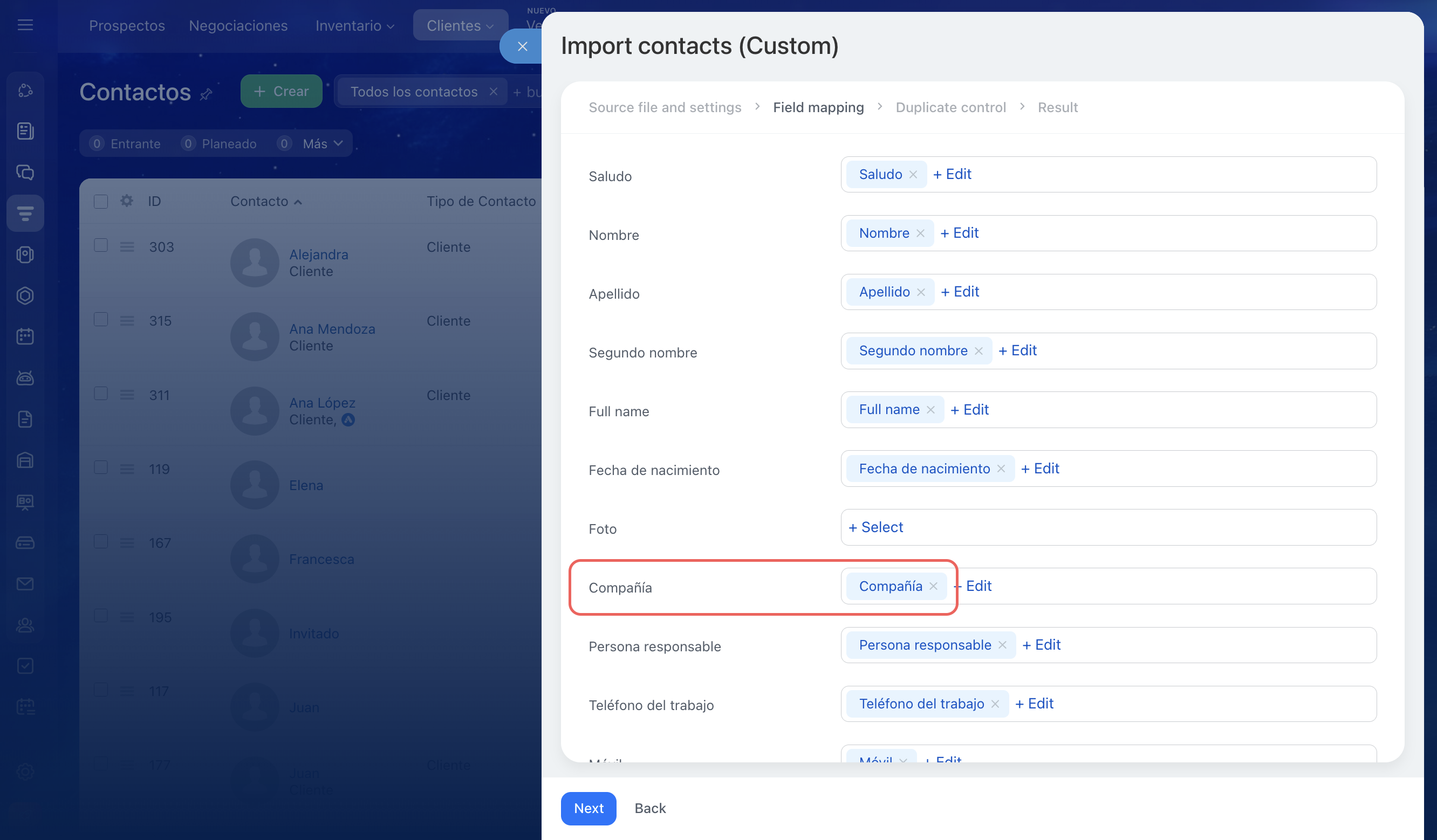The width and height of the screenshot is (1437, 840).
Task: Click the Back button
Action: coord(649,808)
